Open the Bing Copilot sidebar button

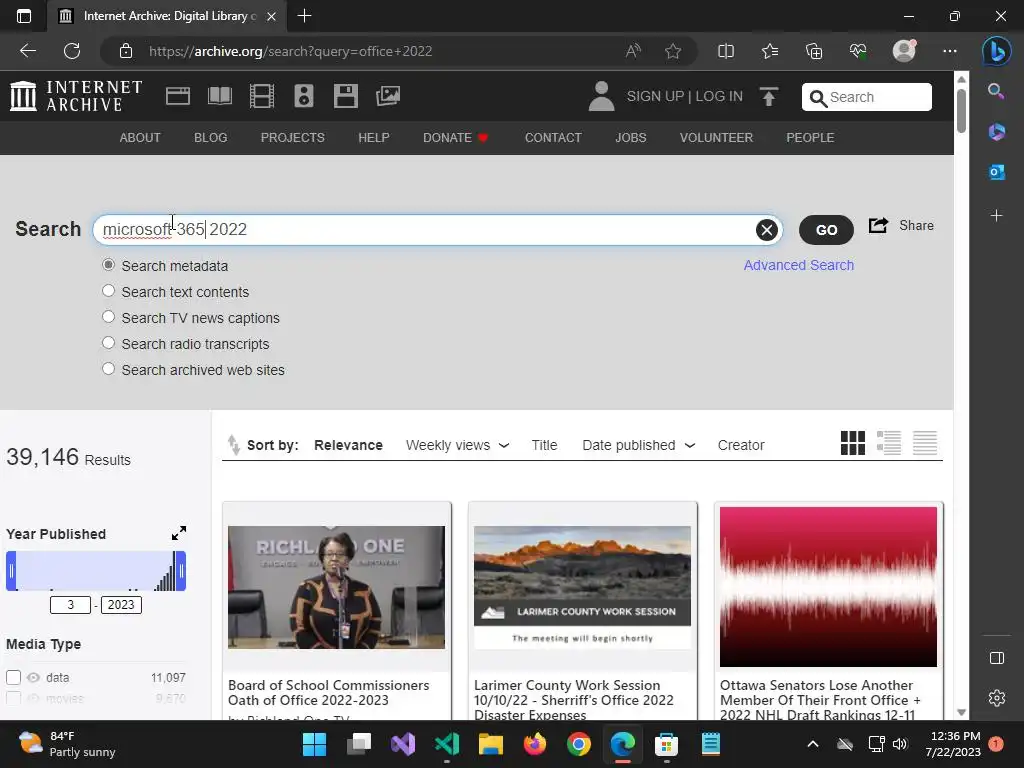pos(997,51)
